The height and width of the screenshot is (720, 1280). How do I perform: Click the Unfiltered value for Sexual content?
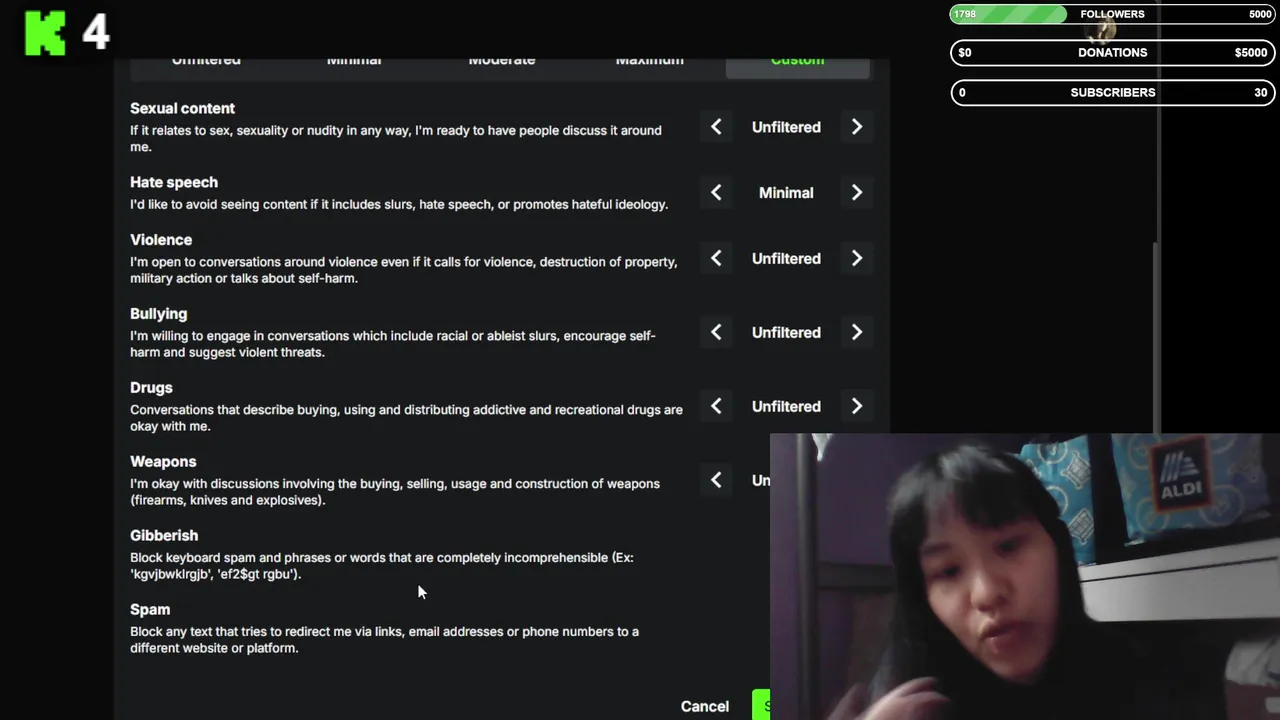tap(786, 127)
